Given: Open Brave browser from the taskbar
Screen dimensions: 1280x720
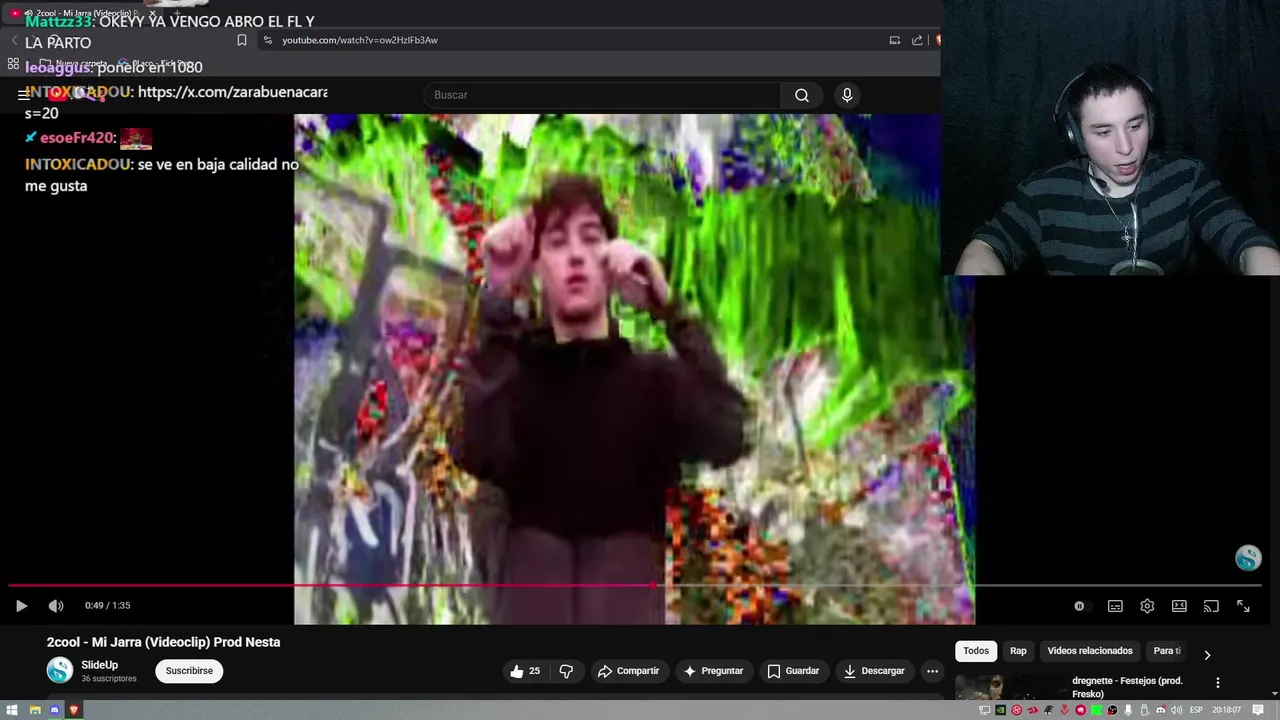Looking at the screenshot, I should (x=73, y=710).
